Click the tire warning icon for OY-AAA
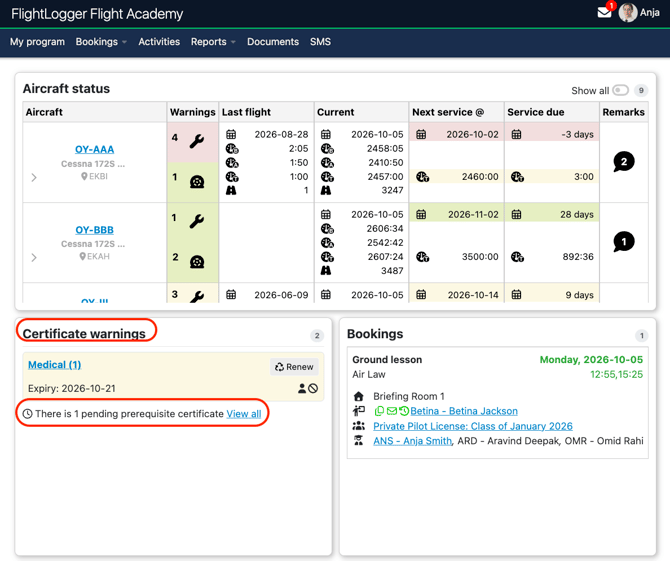This screenshot has height=561, width=670. point(197,182)
